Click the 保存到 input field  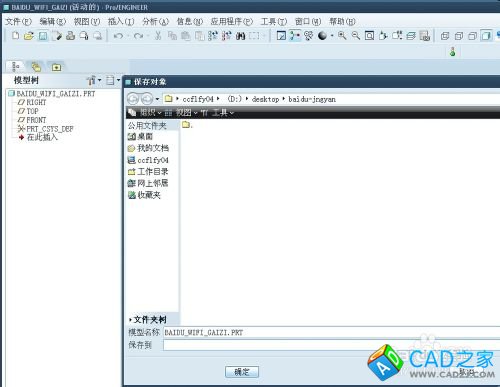tap(331, 345)
